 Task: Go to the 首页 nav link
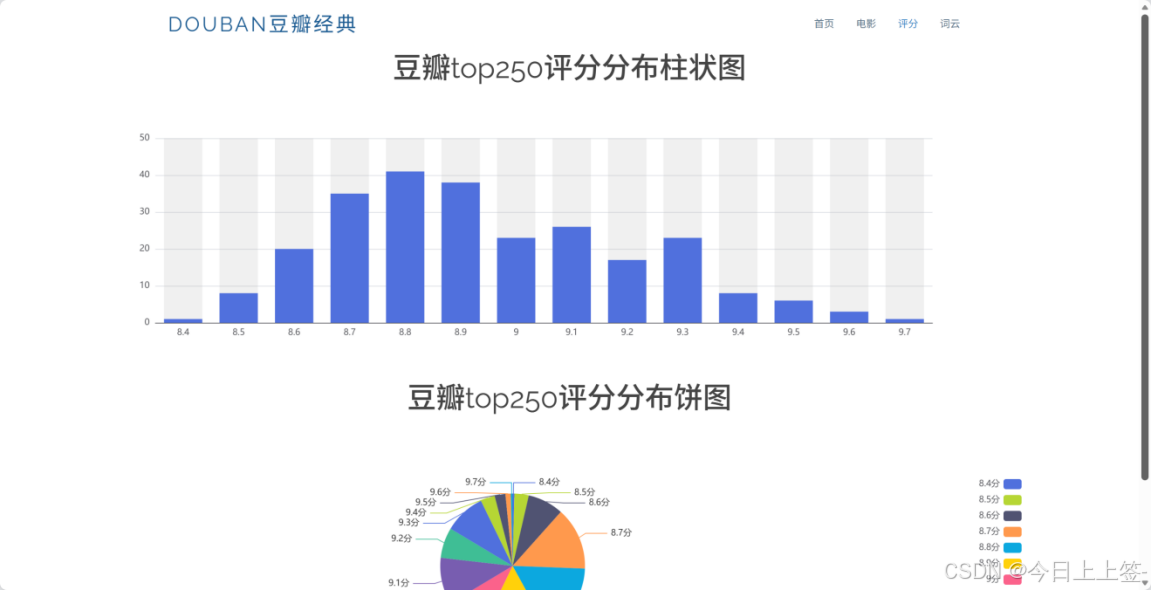tap(824, 24)
